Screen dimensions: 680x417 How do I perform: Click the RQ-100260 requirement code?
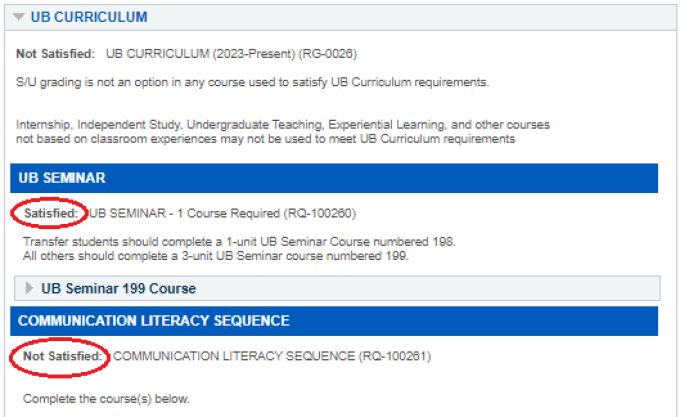320,213
